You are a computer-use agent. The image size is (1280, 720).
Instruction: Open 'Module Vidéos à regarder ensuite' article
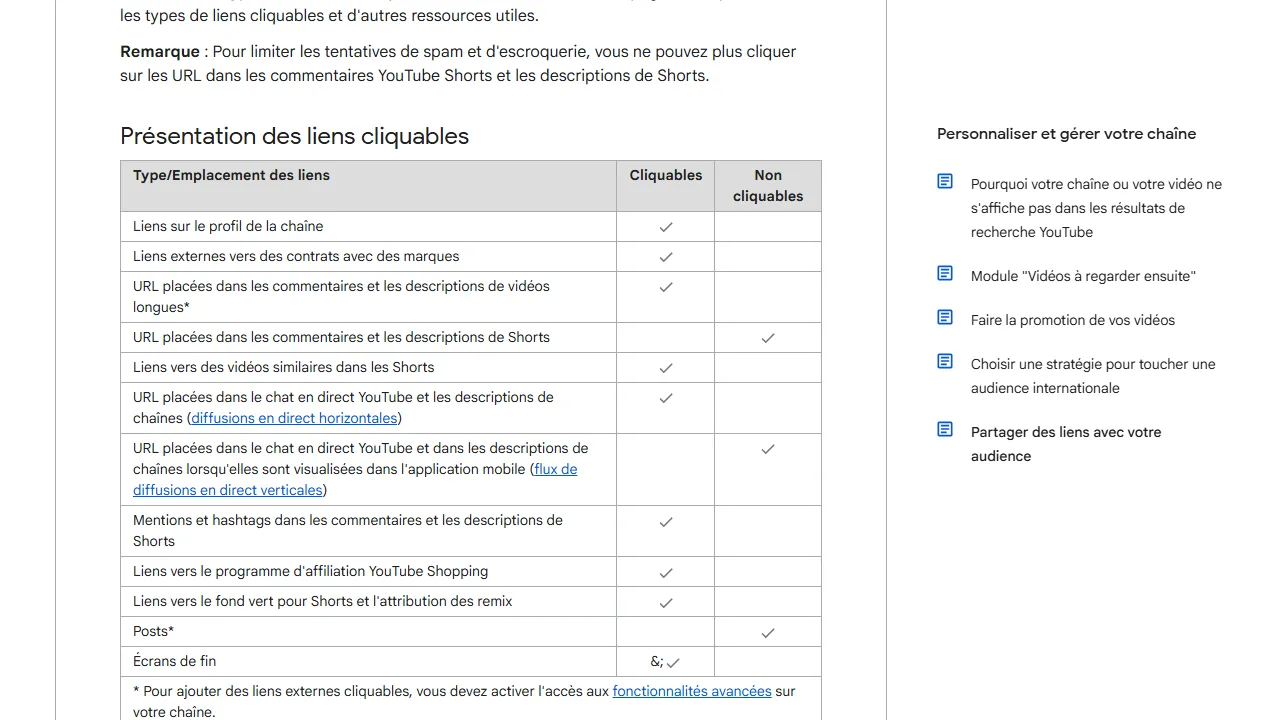(1083, 276)
